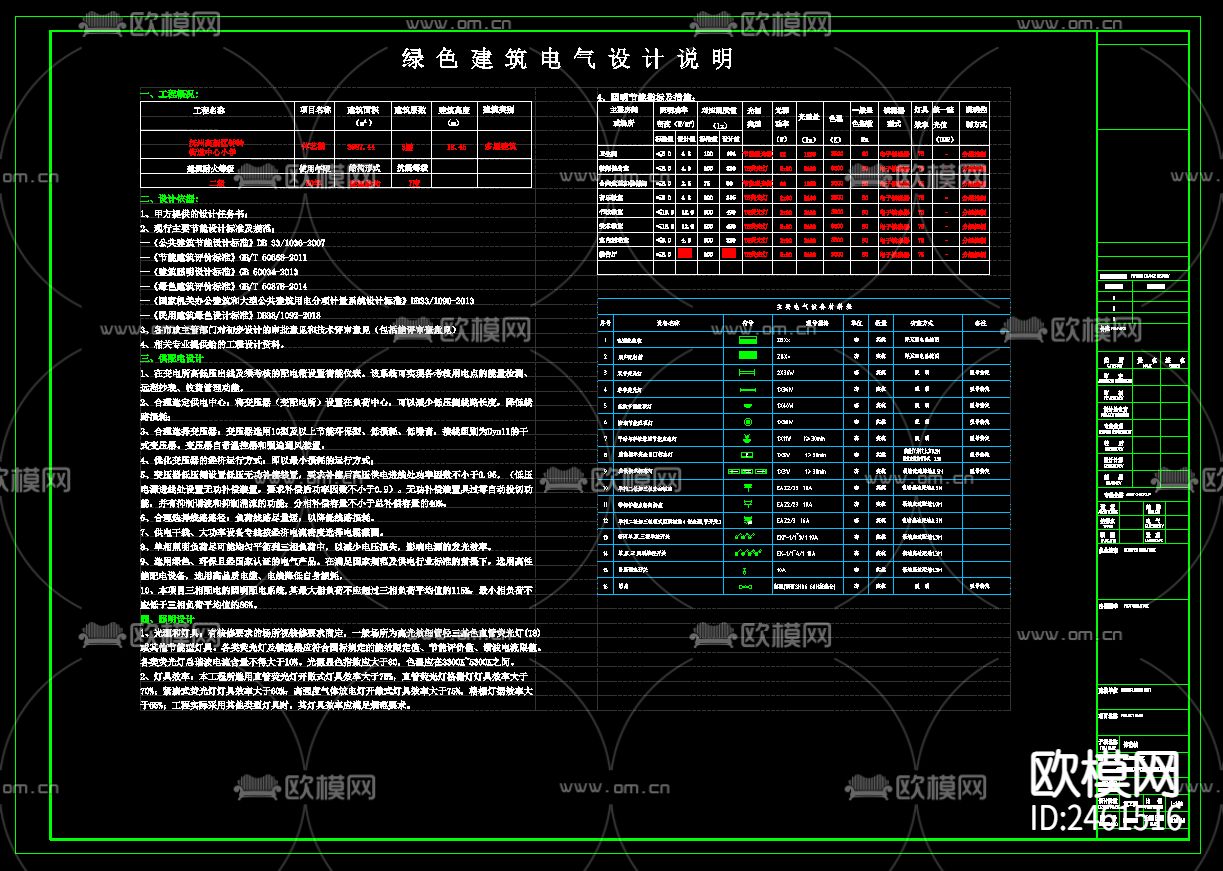Select the 1X36W specification cell
1223x871 pixels.
785,389
